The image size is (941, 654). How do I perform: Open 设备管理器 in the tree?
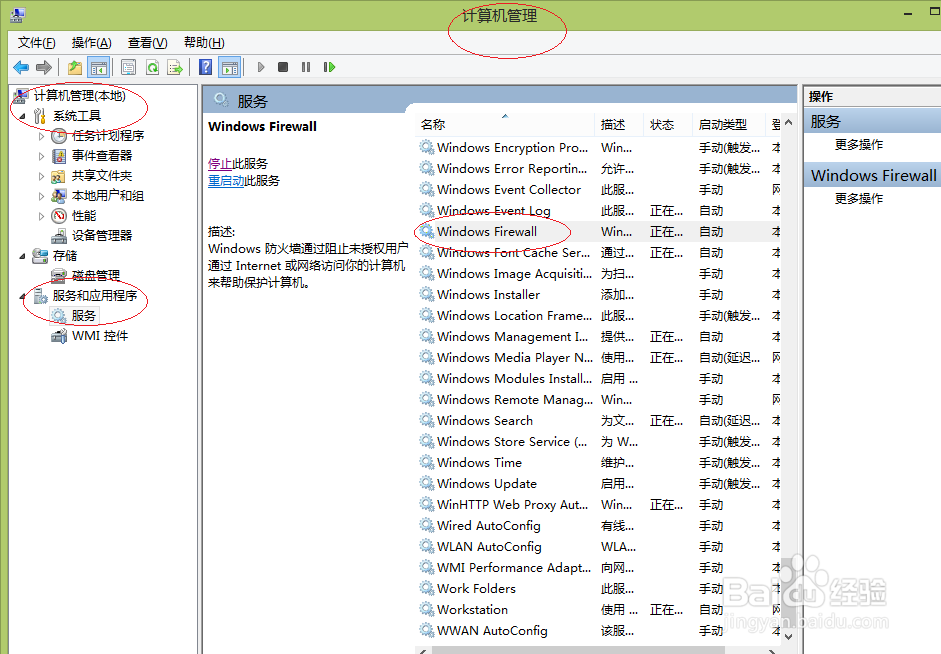coord(101,235)
